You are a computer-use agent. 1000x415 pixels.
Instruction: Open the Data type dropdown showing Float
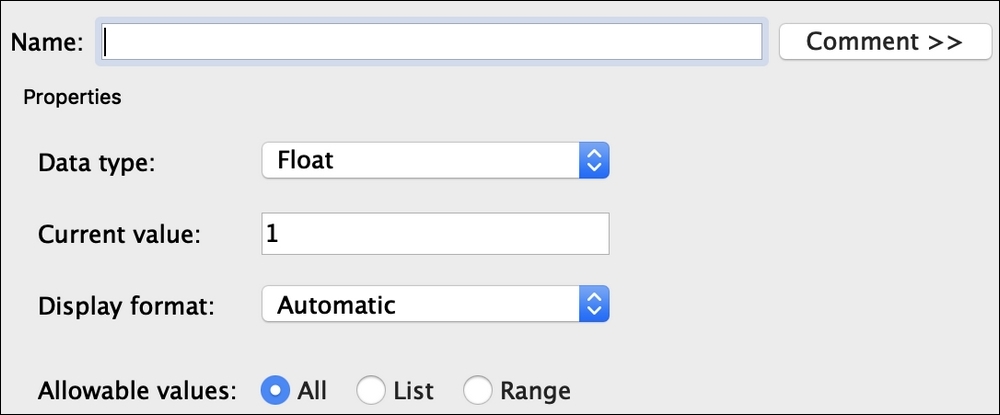pos(436,160)
